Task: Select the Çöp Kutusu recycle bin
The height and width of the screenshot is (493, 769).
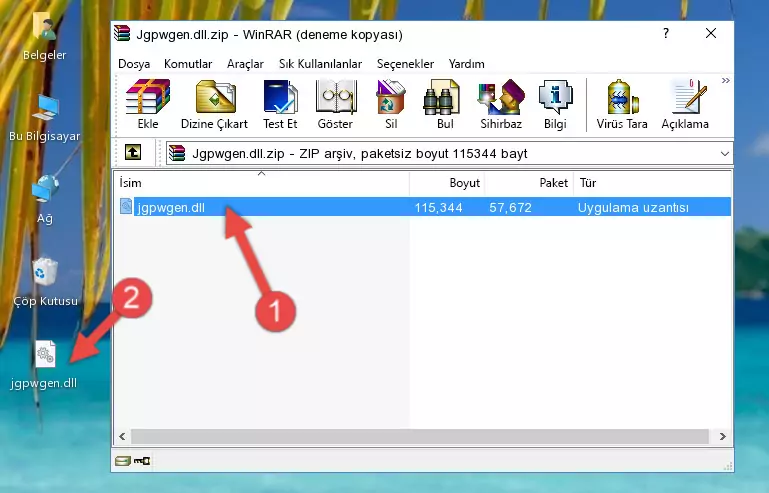Action: tap(45, 283)
